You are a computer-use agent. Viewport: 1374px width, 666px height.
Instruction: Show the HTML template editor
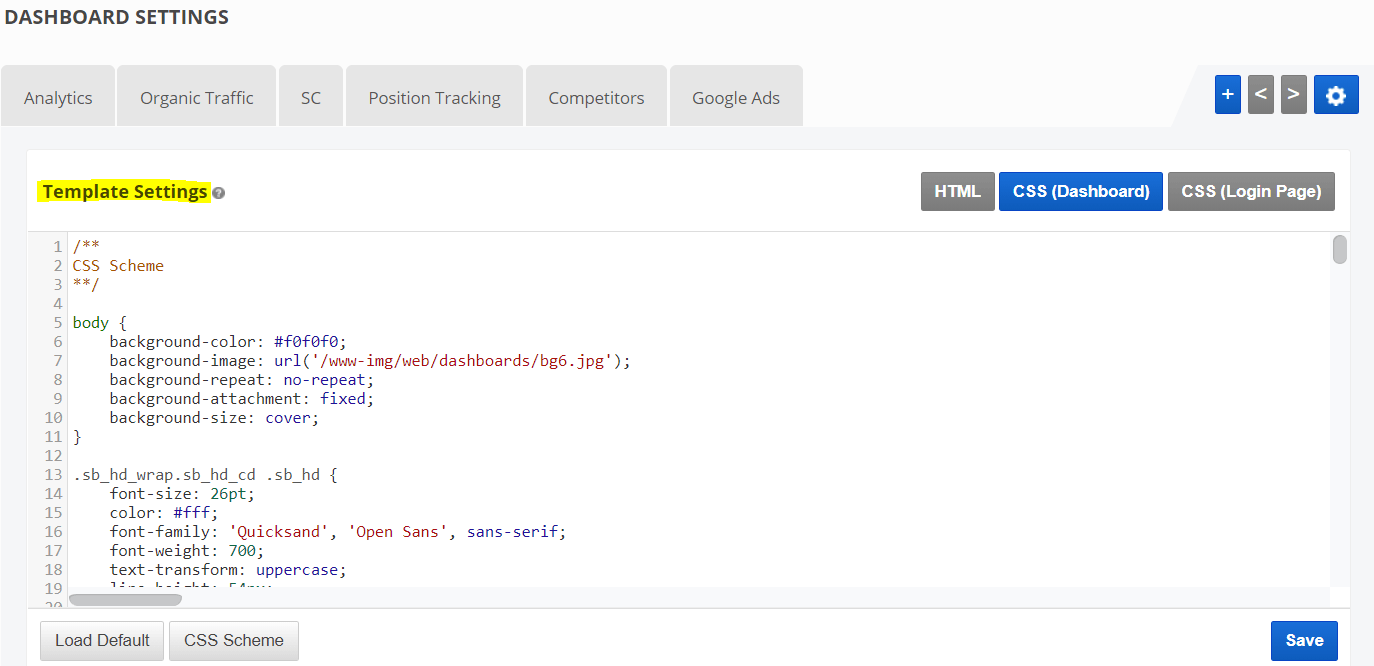click(957, 191)
